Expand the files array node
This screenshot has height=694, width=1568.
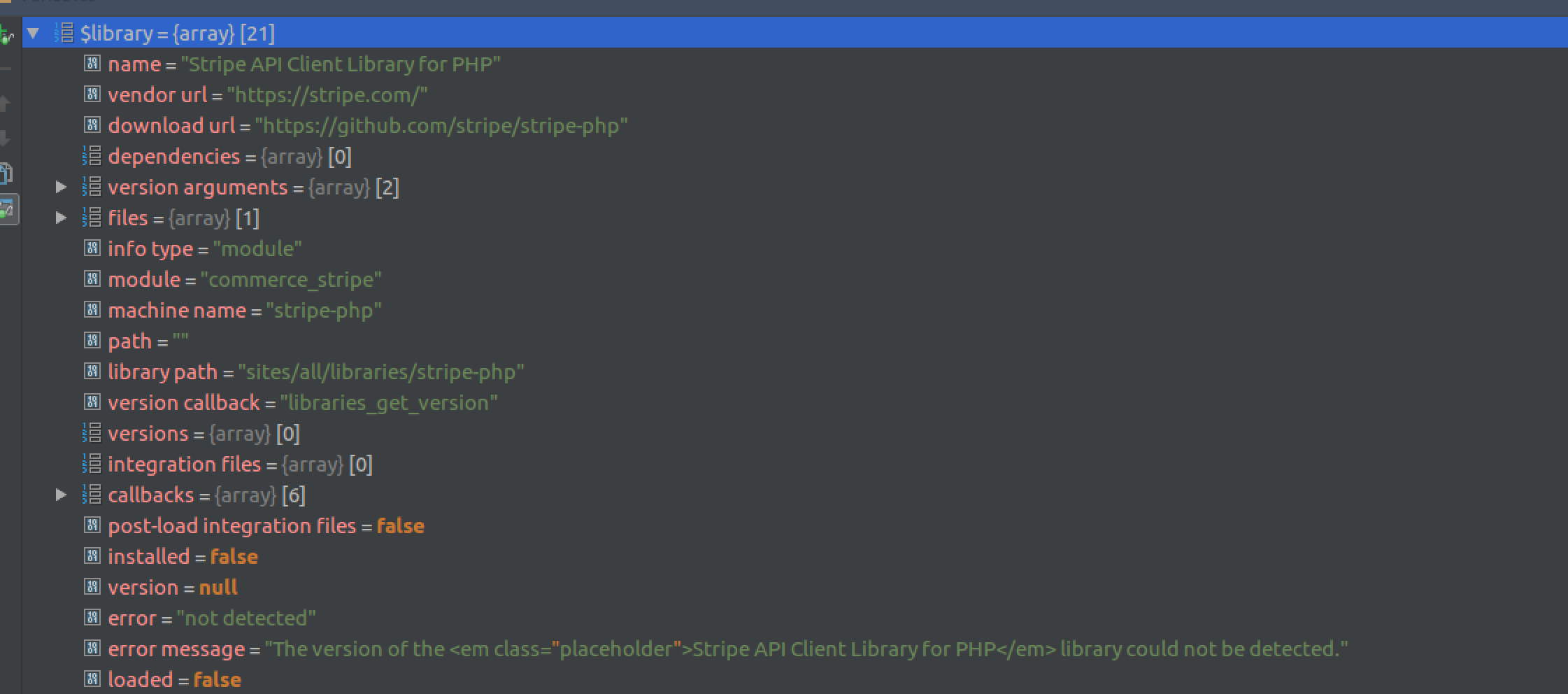[62, 217]
